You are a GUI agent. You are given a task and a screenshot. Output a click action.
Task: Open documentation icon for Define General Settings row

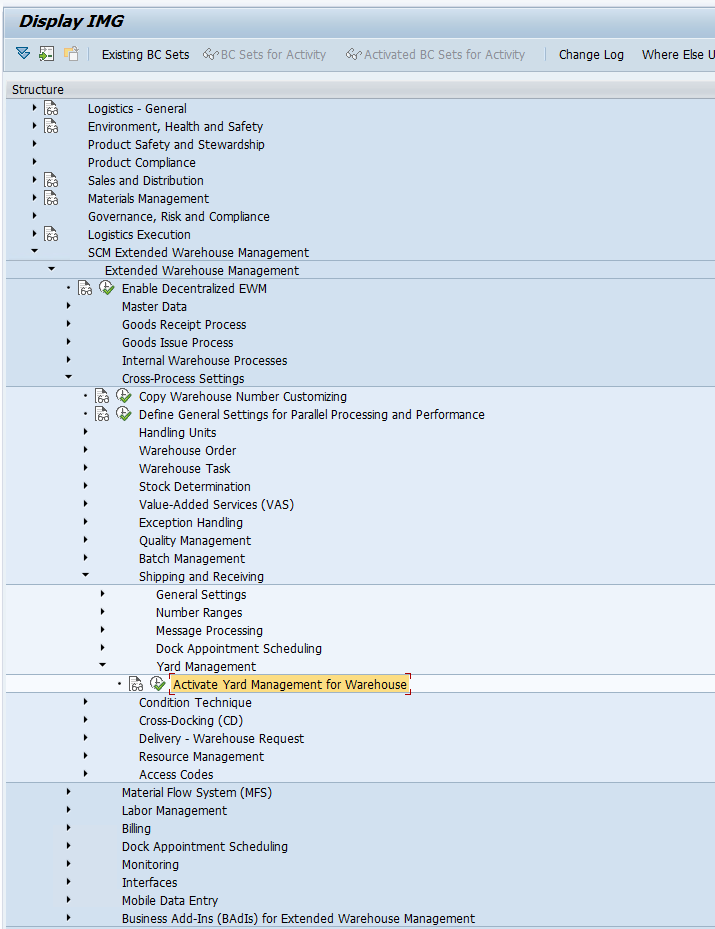102,414
